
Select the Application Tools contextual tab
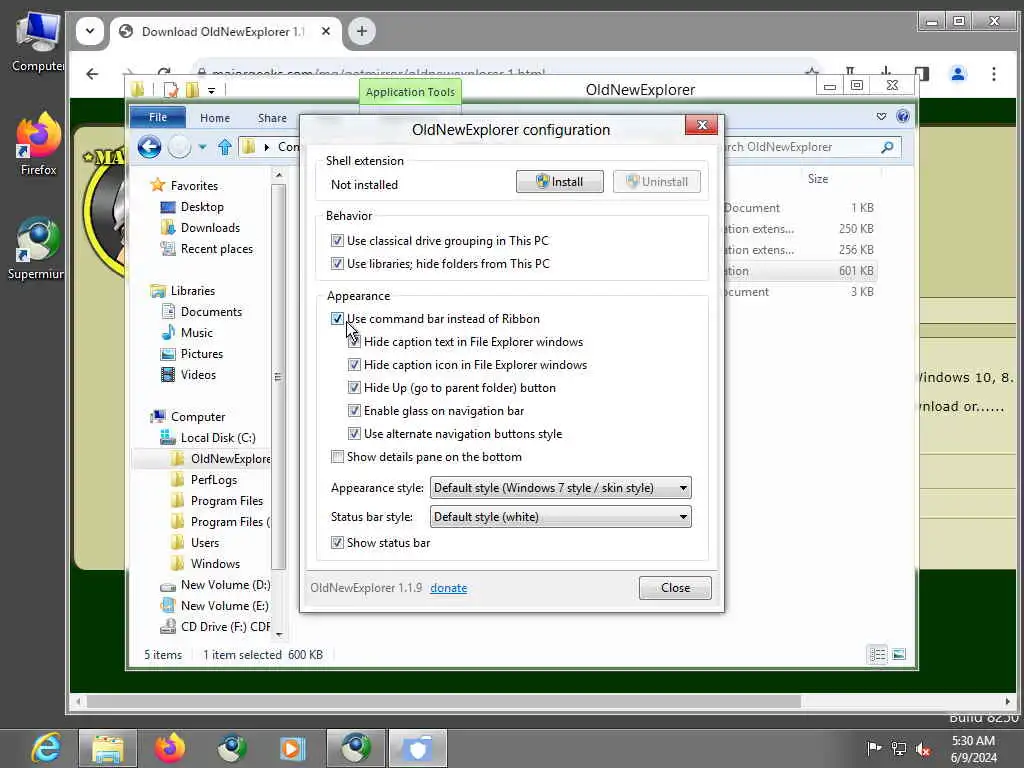point(410,92)
